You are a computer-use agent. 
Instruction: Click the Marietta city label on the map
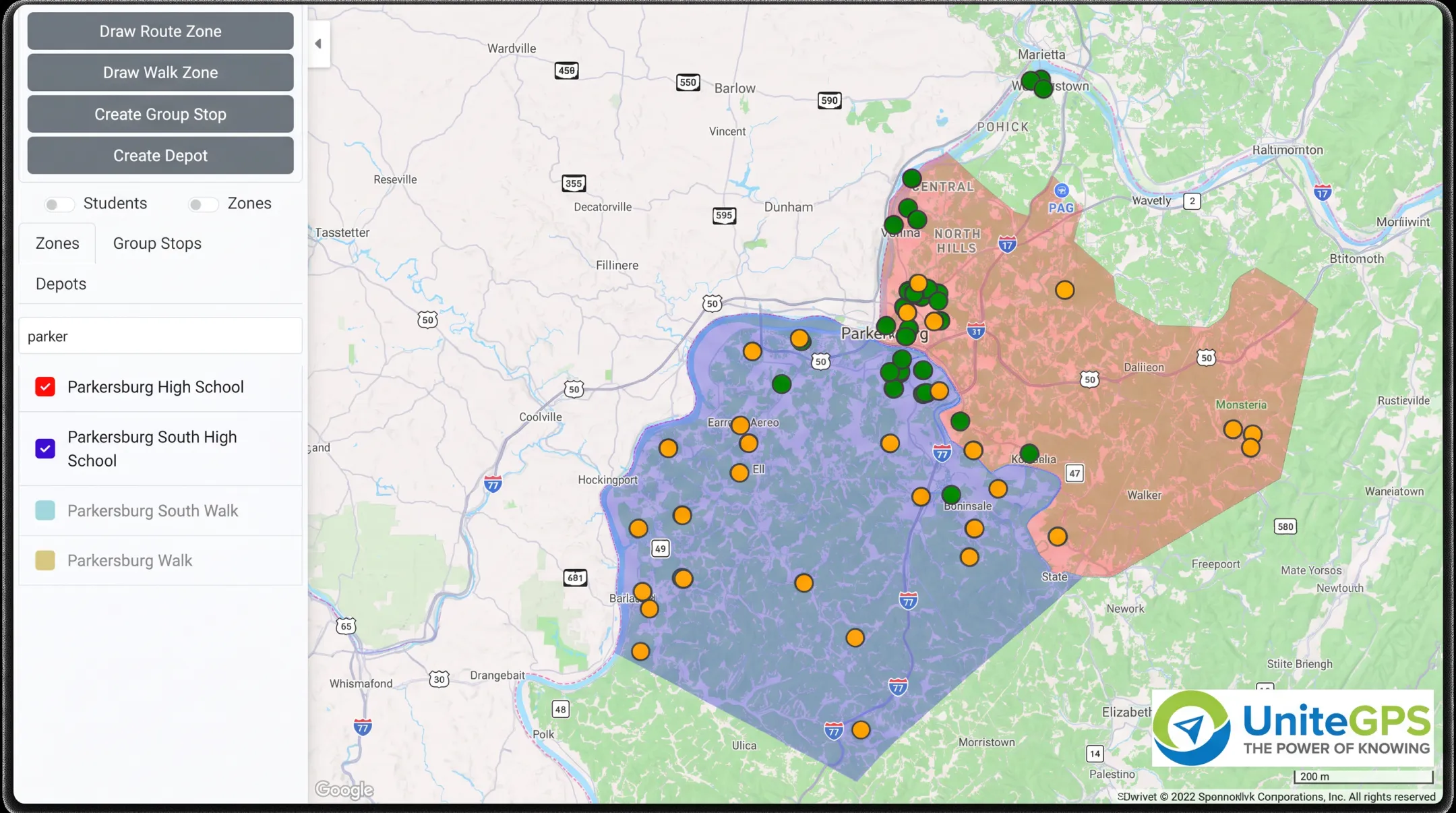1041,55
